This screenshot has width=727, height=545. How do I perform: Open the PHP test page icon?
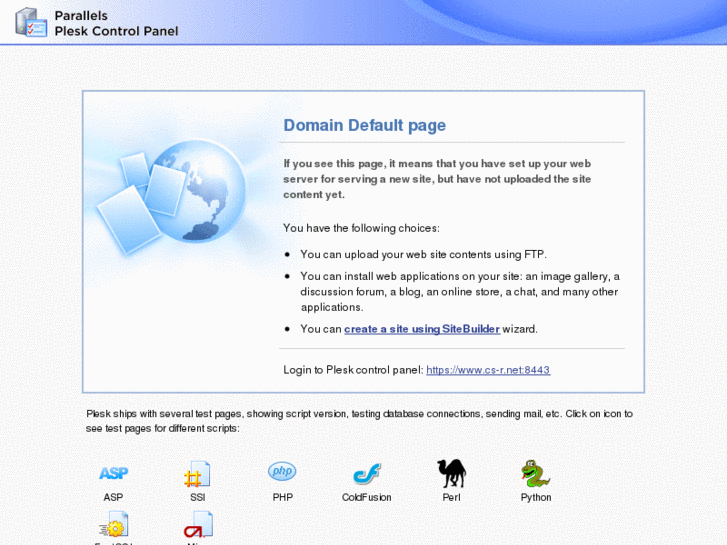click(282, 472)
